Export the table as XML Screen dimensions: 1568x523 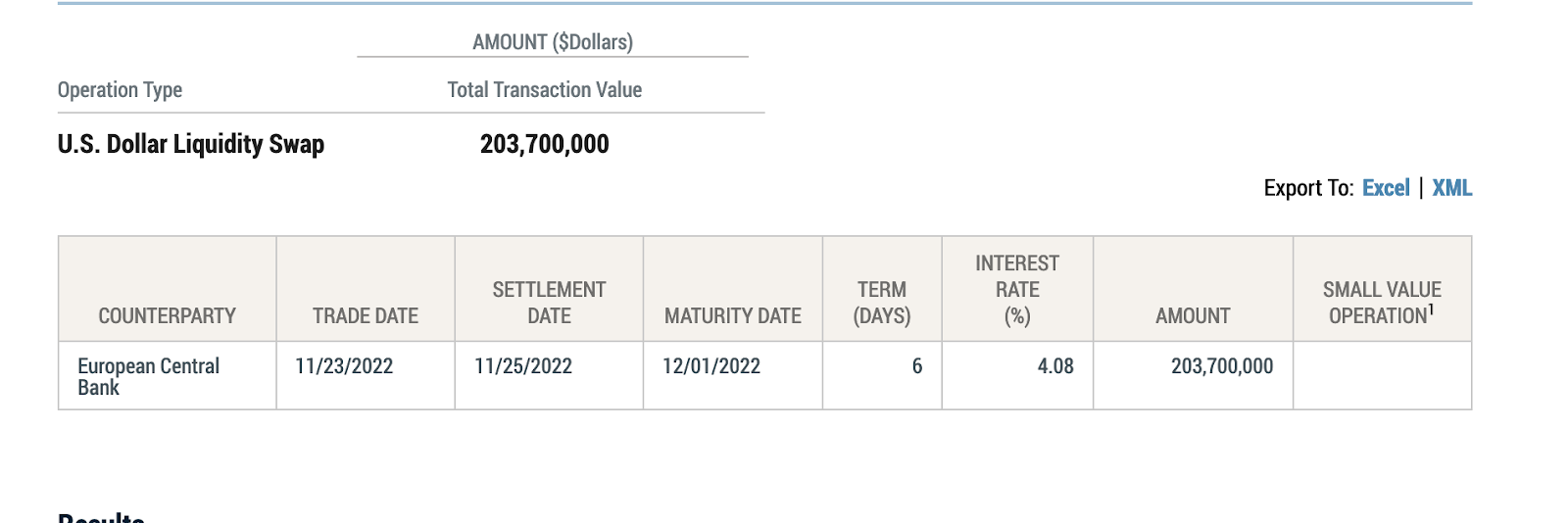pyautogui.click(x=1451, y=188)
